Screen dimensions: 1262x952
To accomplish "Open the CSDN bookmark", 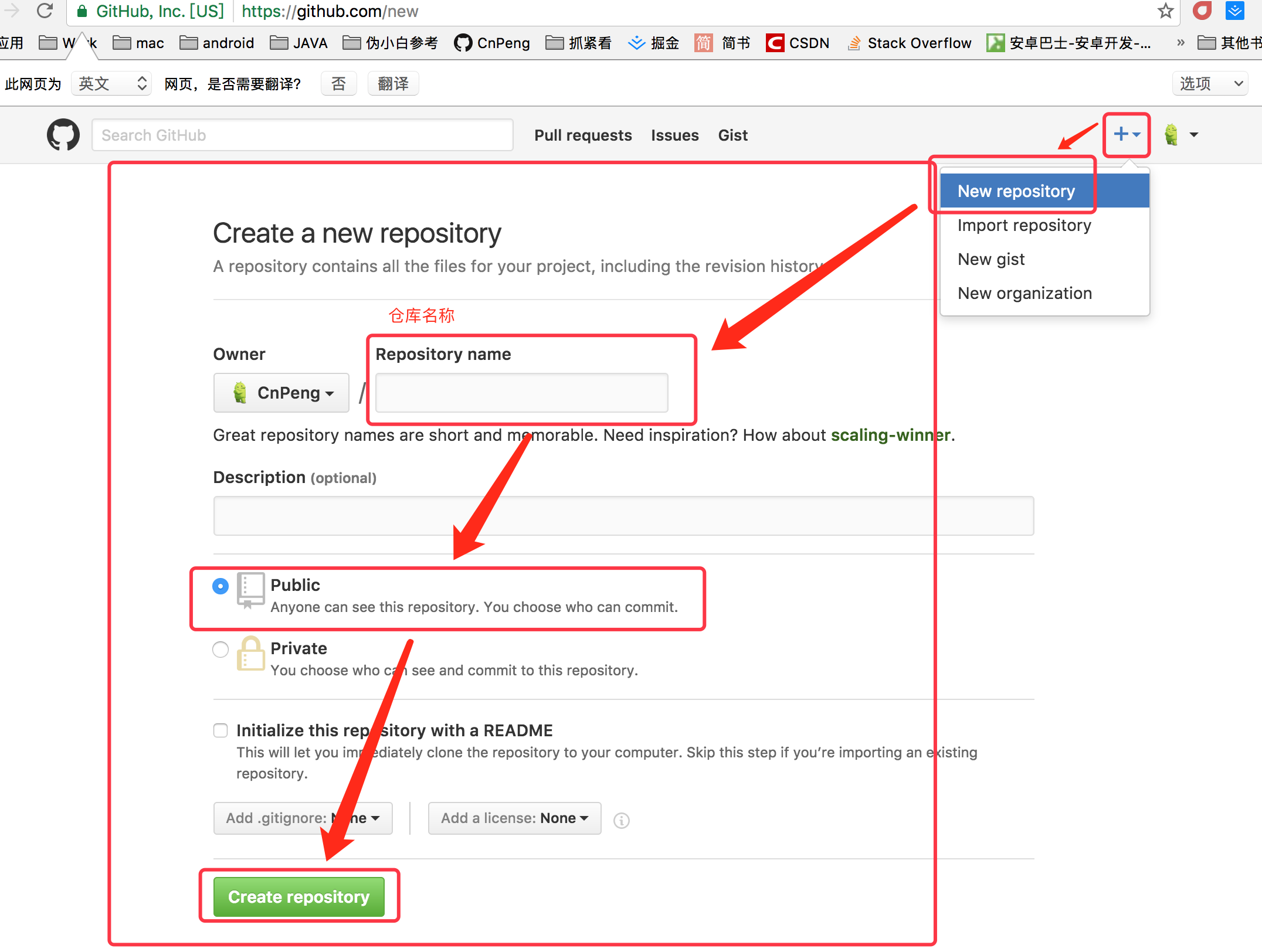I will [798, 43].
